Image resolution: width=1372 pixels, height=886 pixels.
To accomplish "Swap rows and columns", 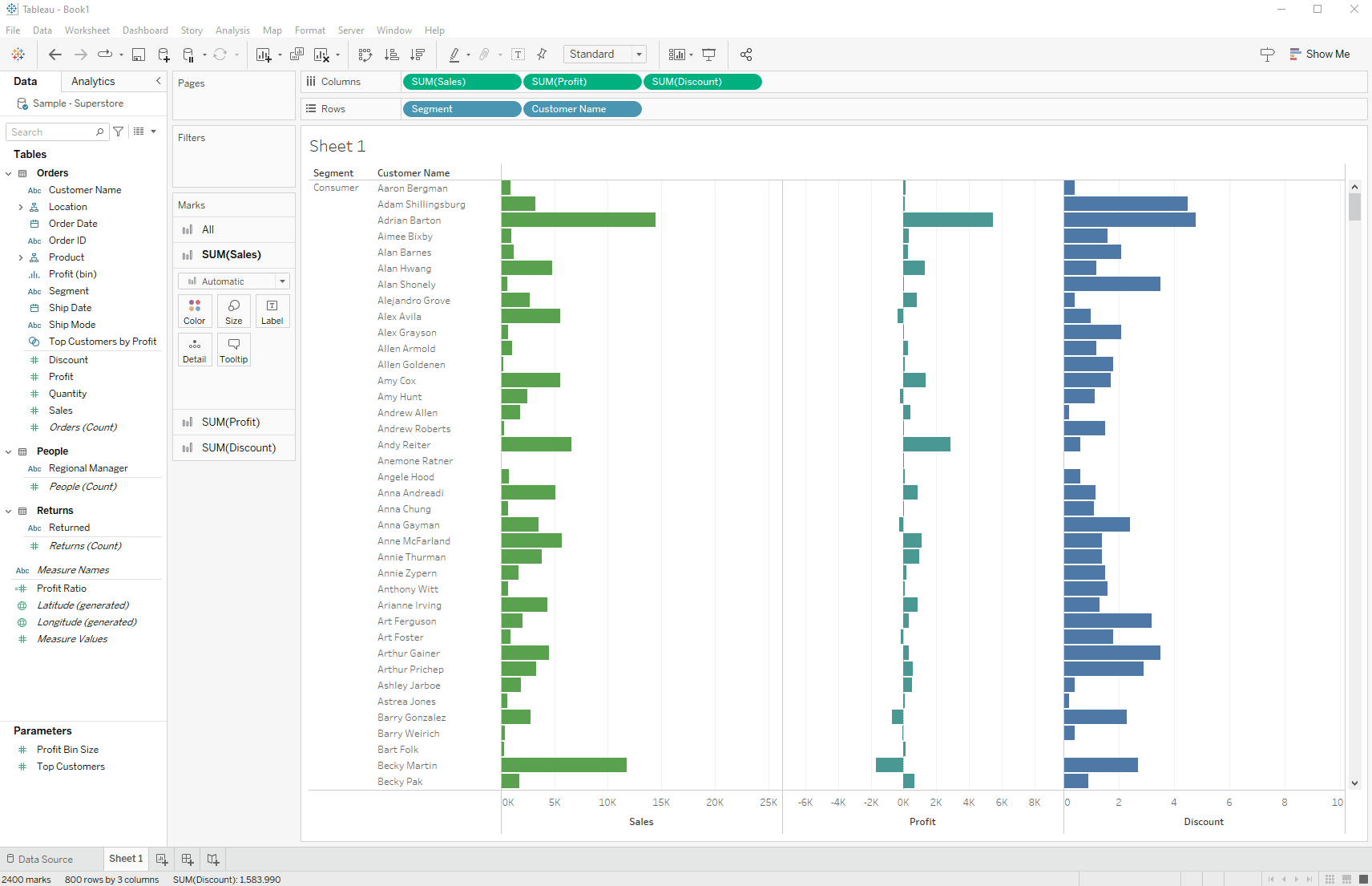I will tap(365, 55).
